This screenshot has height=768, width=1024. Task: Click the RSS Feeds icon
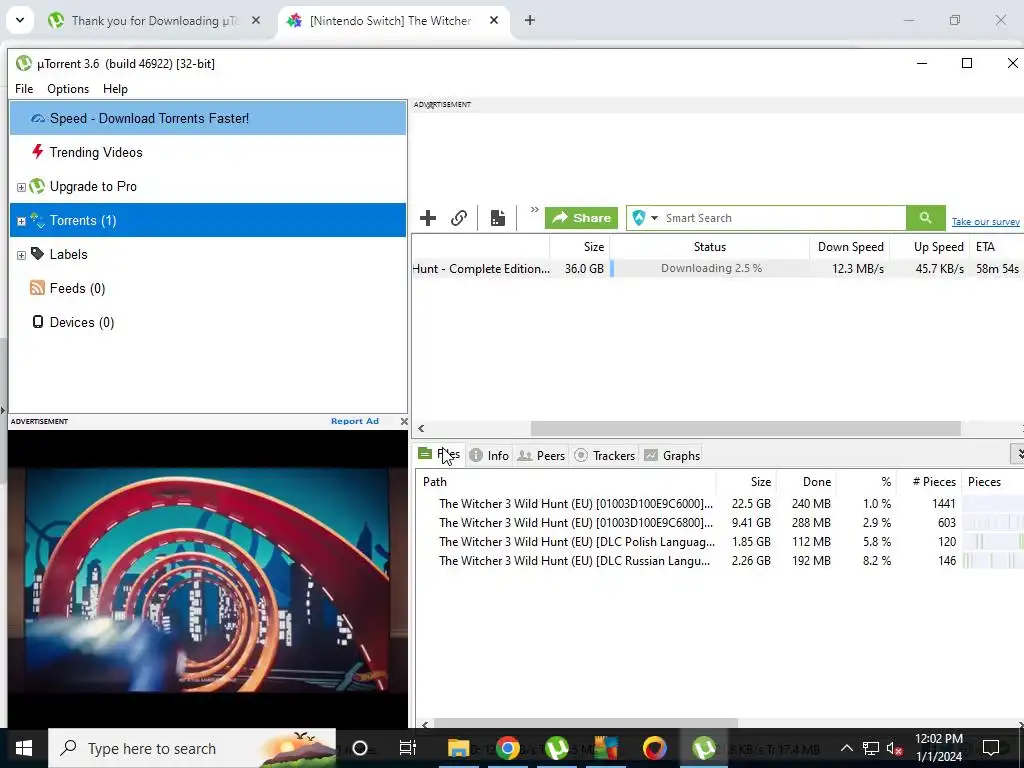tap(37, 287)
